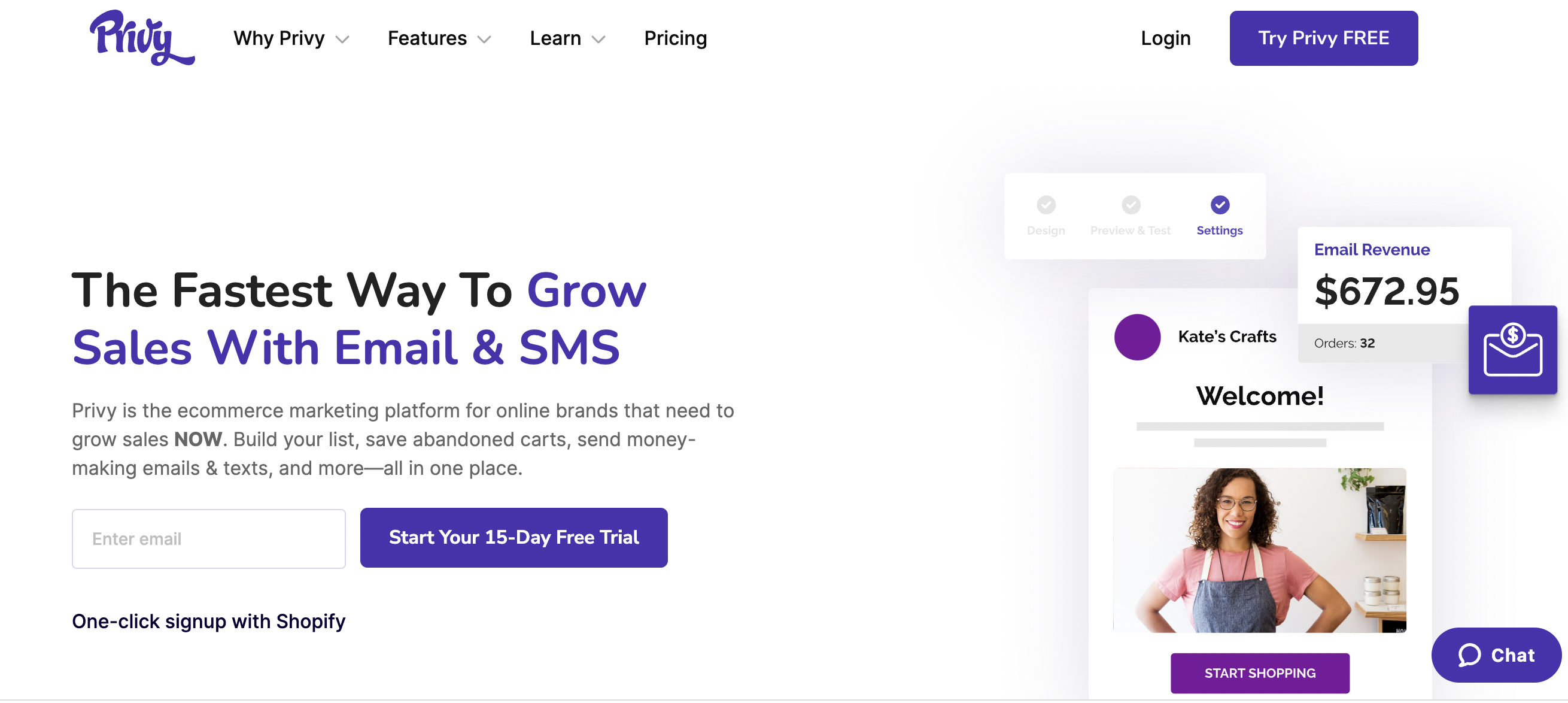Focus the Enter email field

(x=208, y=538)
